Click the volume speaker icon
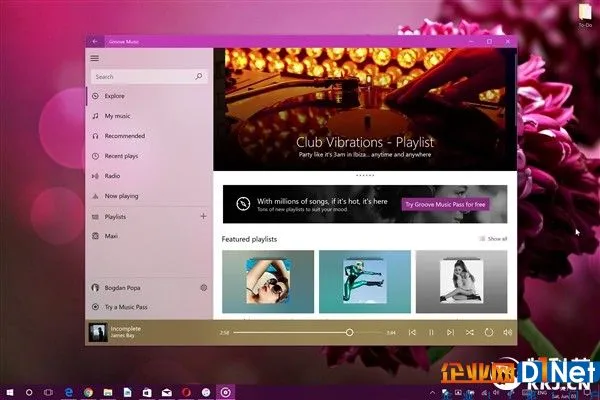 click(x=508, y=333)
